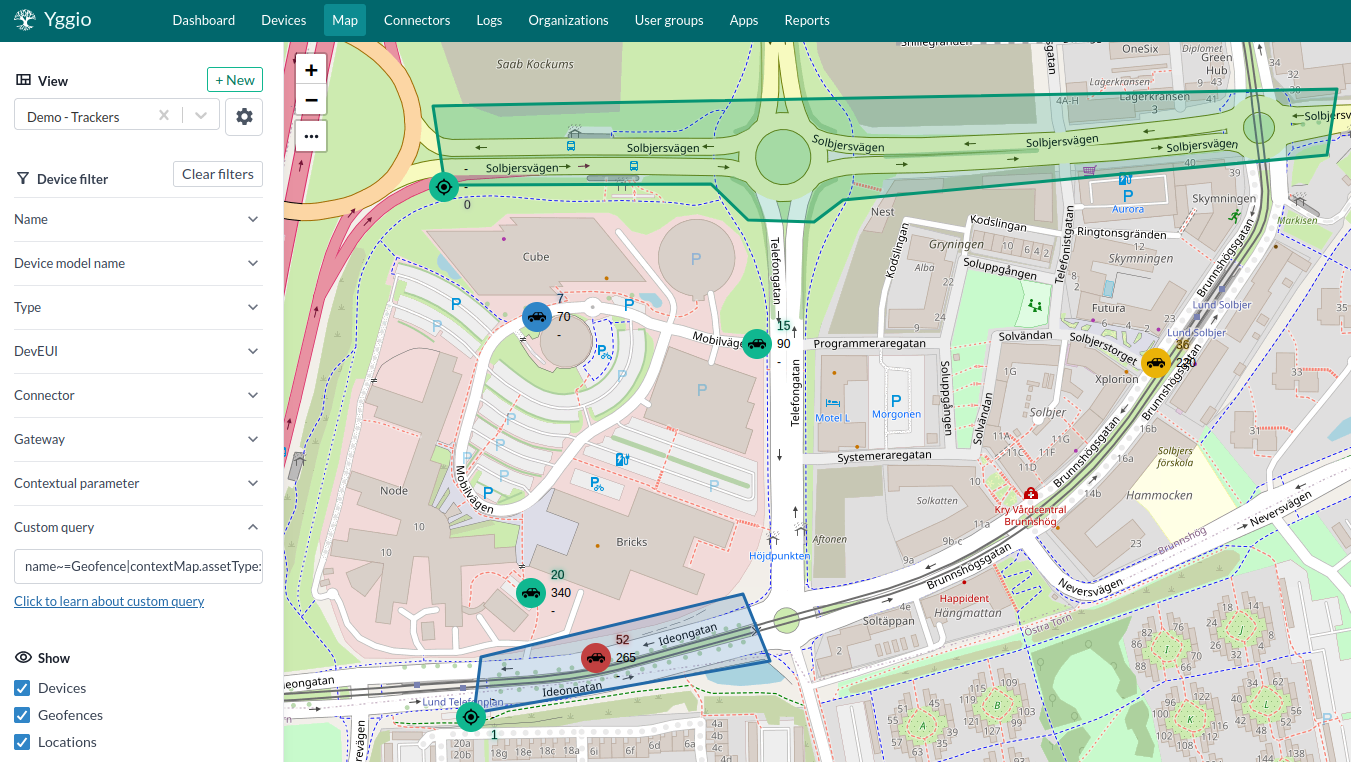
Task: Click the geofence anchor marker on Ideongatan
Action: pos(470,716)
